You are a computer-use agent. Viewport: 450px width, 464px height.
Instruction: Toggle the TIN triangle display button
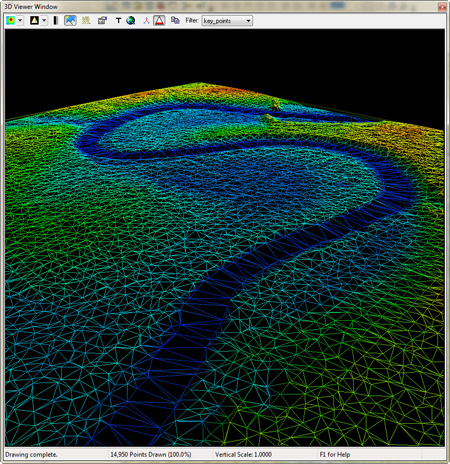(x=159, y=21)
